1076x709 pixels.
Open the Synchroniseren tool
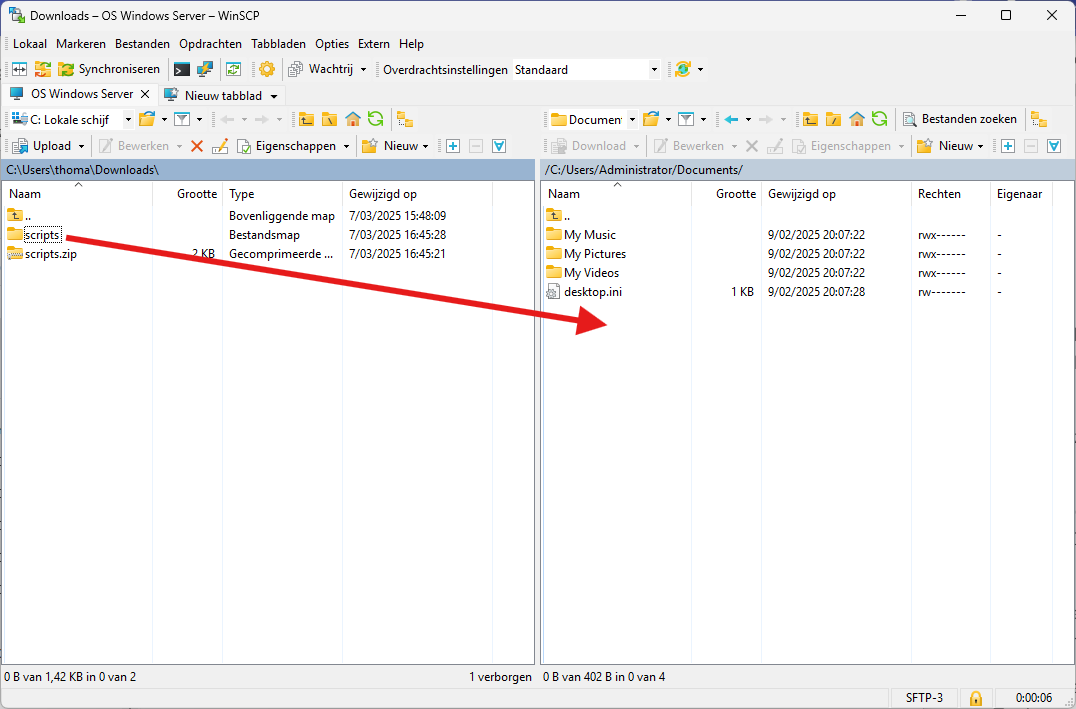tap(110, 69)
